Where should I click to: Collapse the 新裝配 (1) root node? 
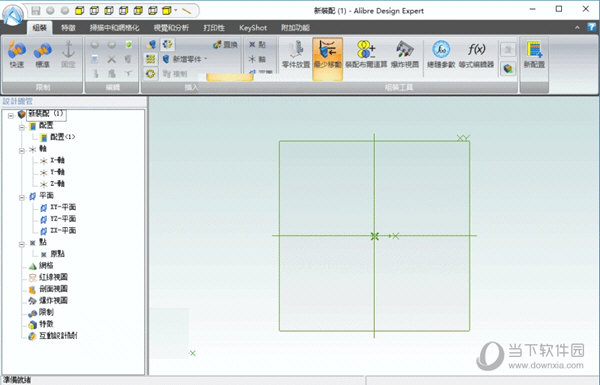[11, 115]
